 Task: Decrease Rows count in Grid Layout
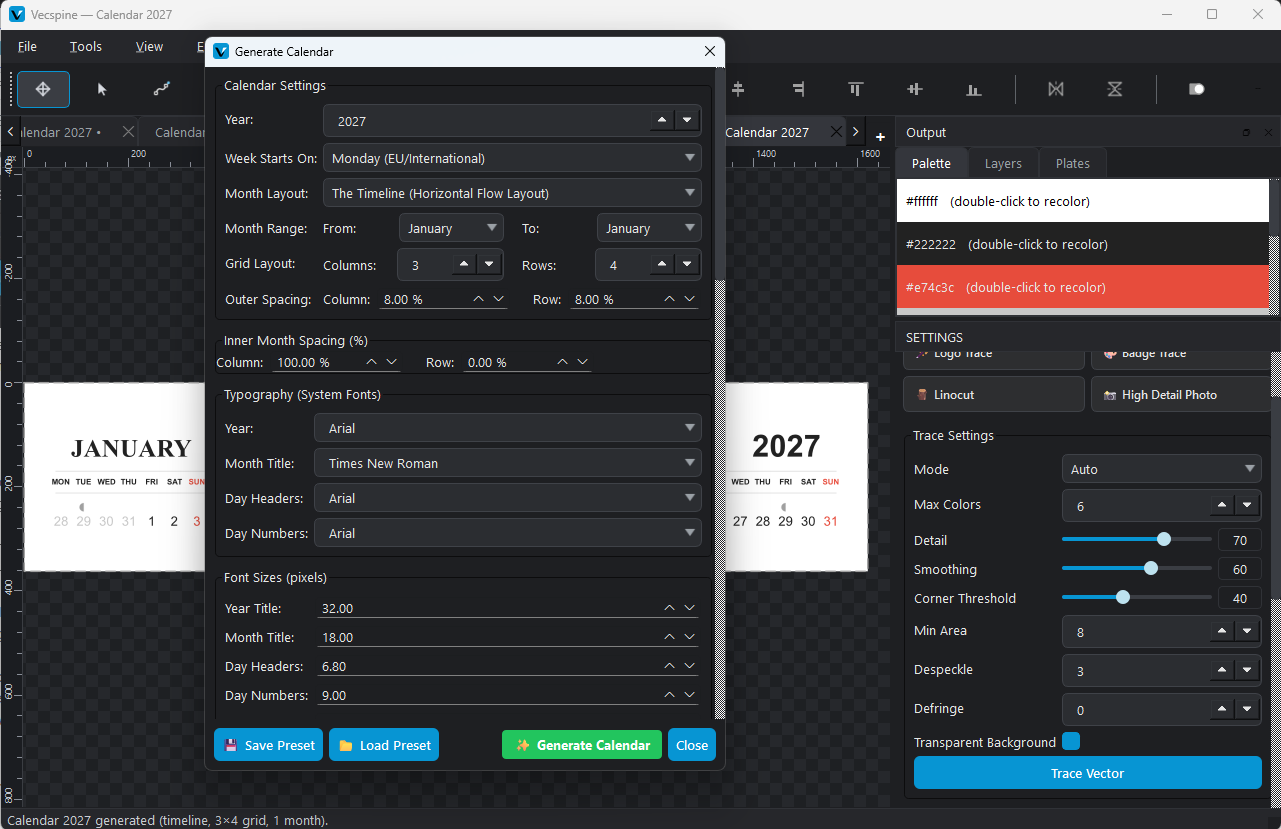click(686, 264)
